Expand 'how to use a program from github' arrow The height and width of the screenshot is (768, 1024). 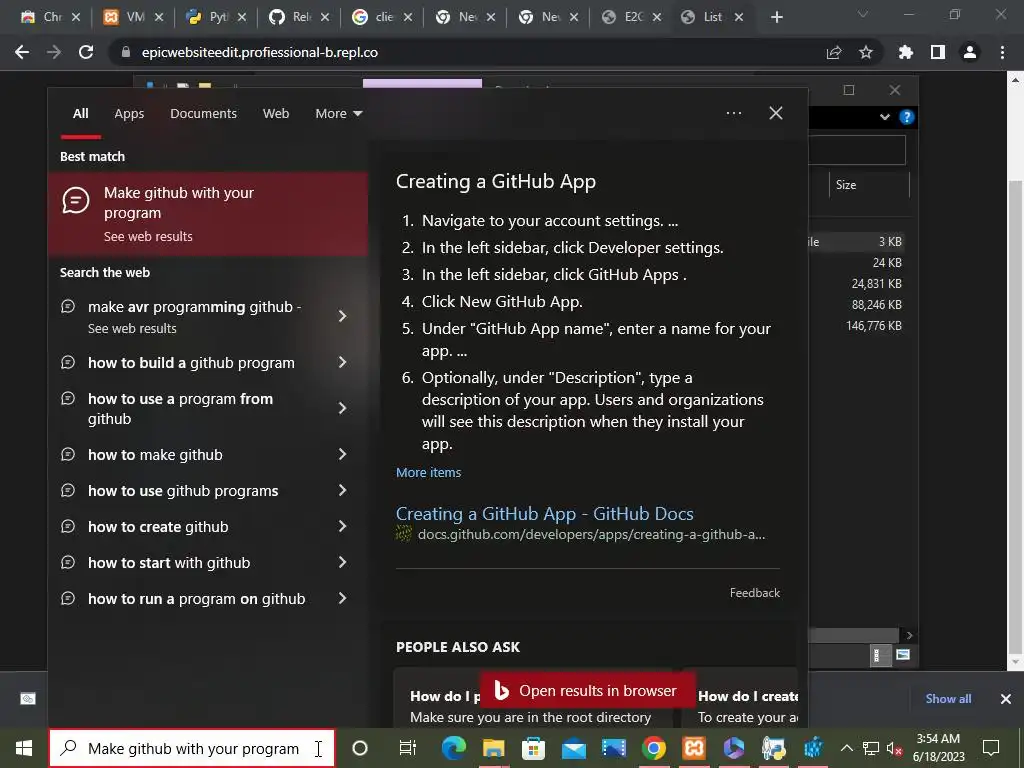point(342,408)
